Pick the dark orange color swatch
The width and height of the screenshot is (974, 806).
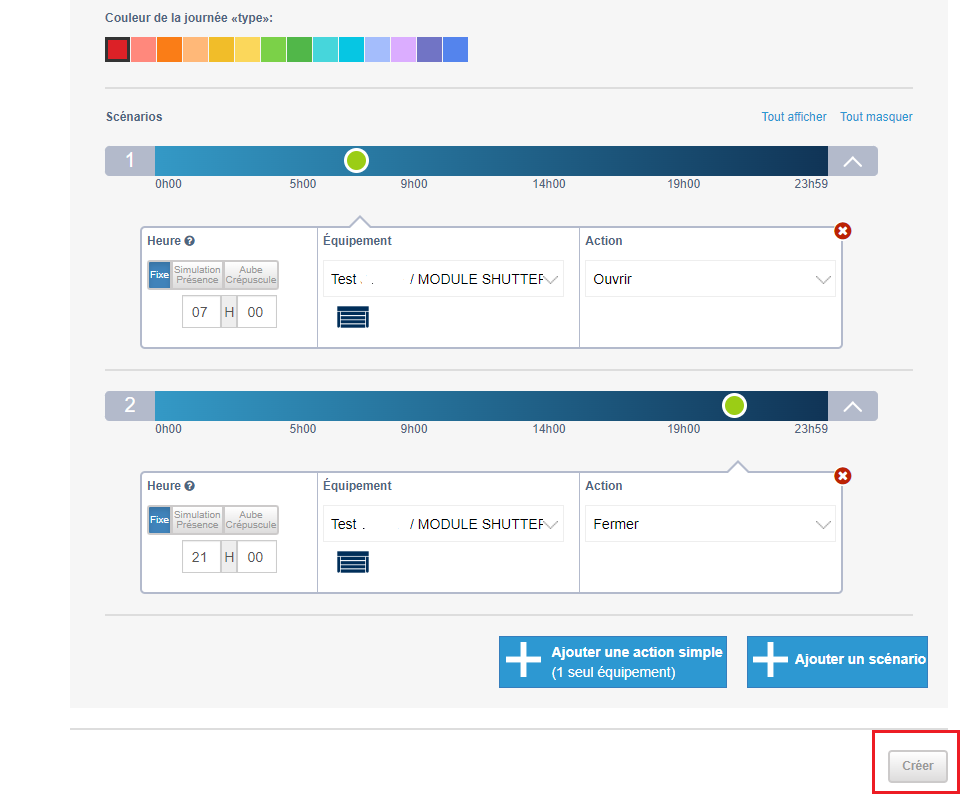(170, 50)
